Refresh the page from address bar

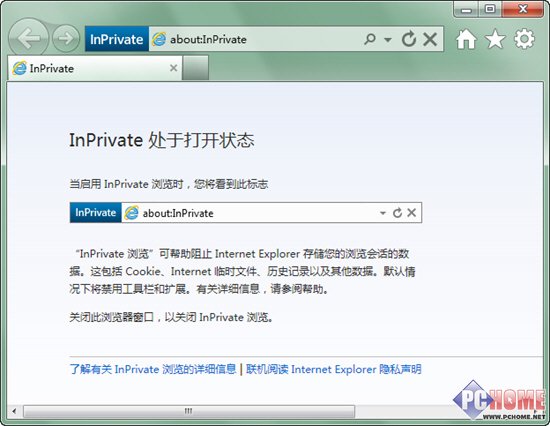coord(409,39)
